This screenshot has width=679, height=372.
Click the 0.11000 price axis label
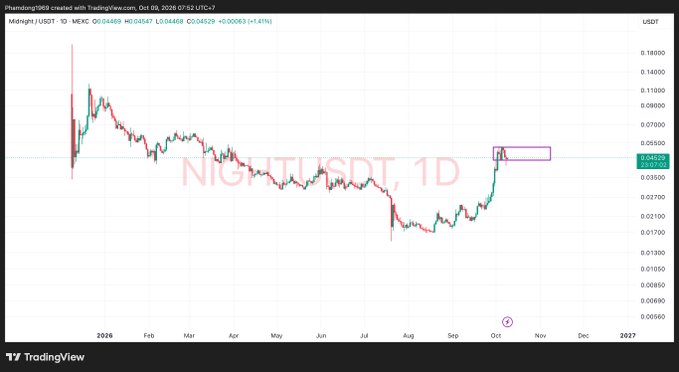click(x=653, y=91)
